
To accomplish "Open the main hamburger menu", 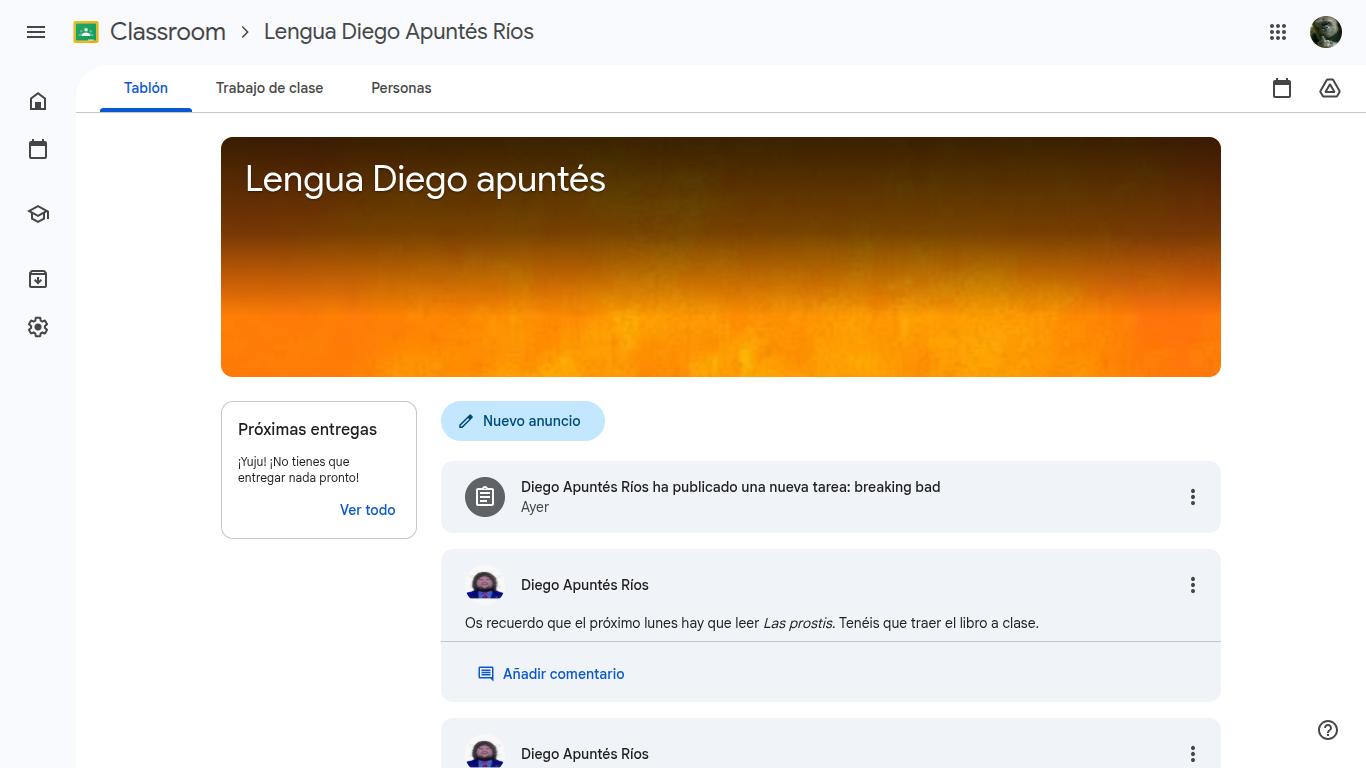I will [36, 32].
